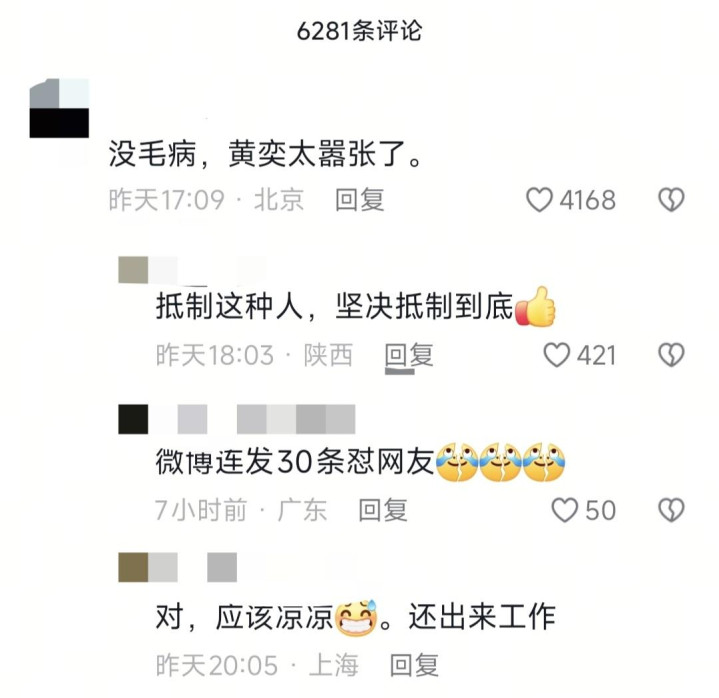Tap the 6281条评论 header
The width and height of the screenshot is (719, 698).
[359, 31]
